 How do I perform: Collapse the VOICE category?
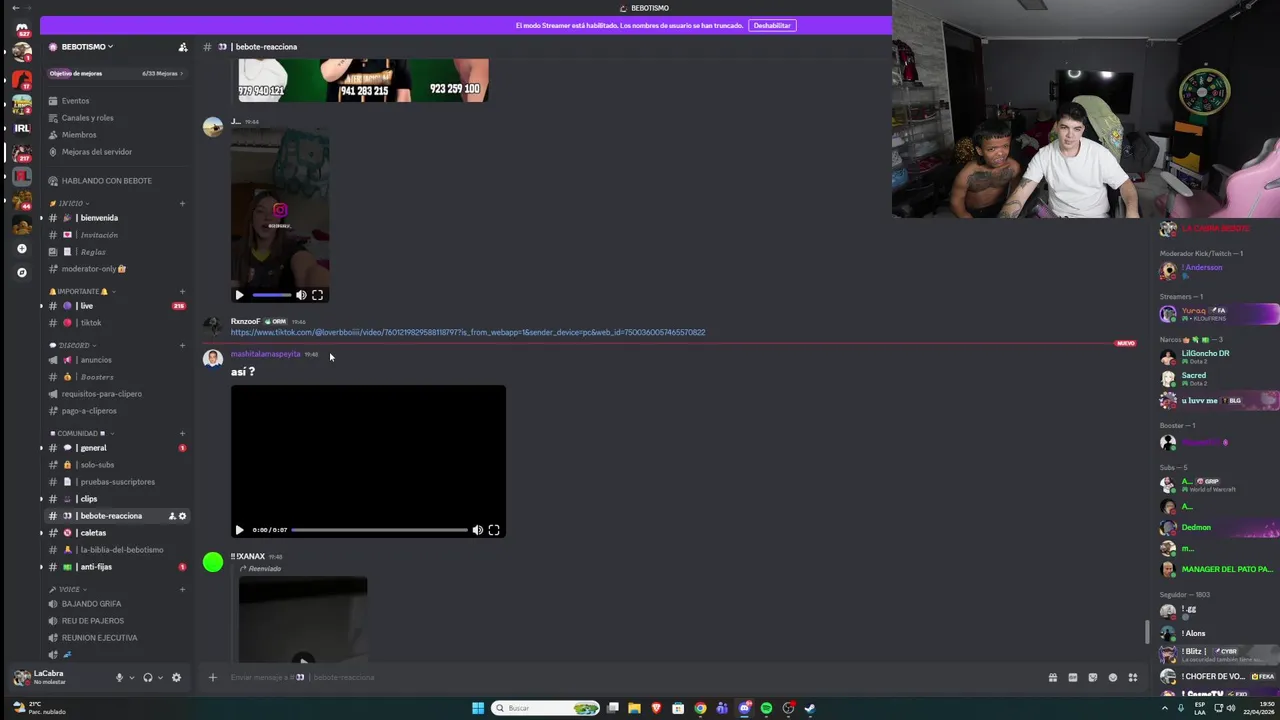pyautogui.click(x=68, y=589)
